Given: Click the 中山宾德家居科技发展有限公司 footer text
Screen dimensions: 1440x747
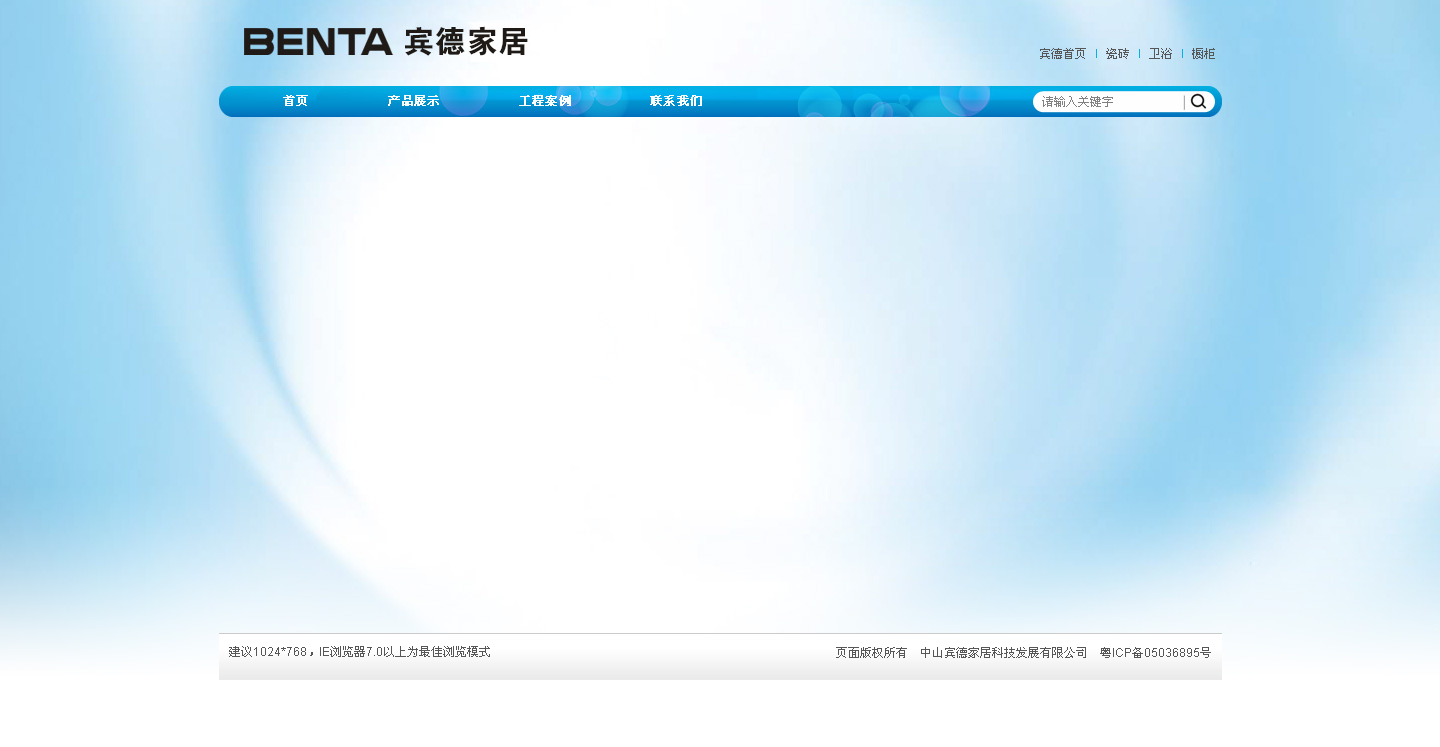Looking at the screenshot, I should click(1003, 653).
